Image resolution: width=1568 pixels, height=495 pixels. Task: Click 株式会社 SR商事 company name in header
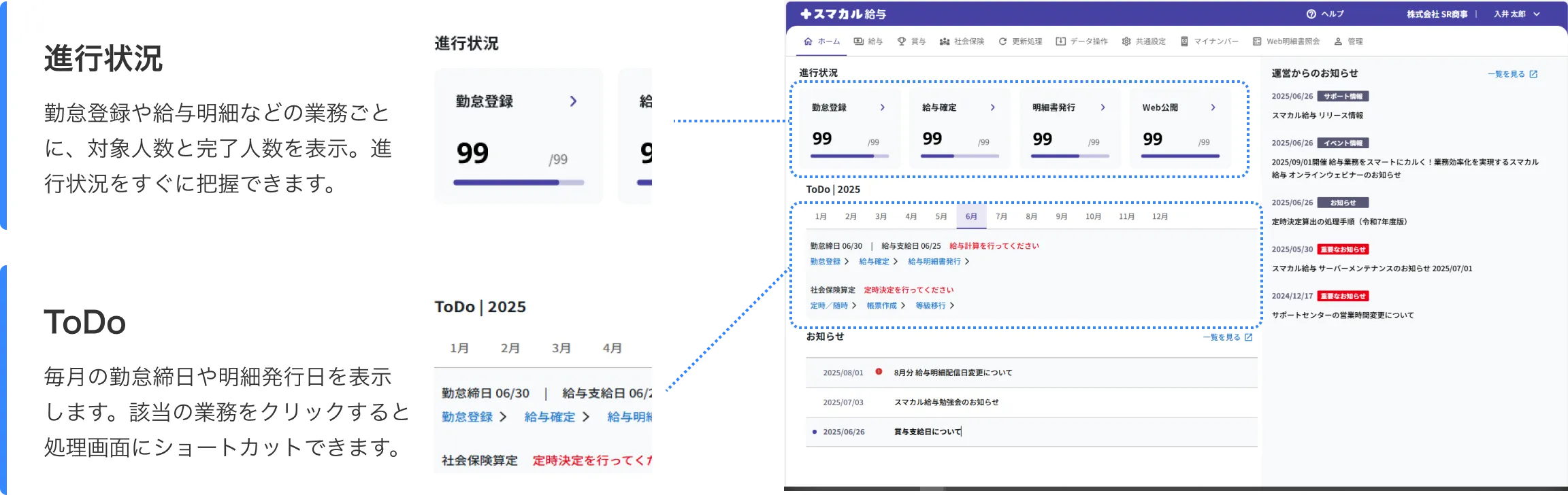click(1437, 14)
